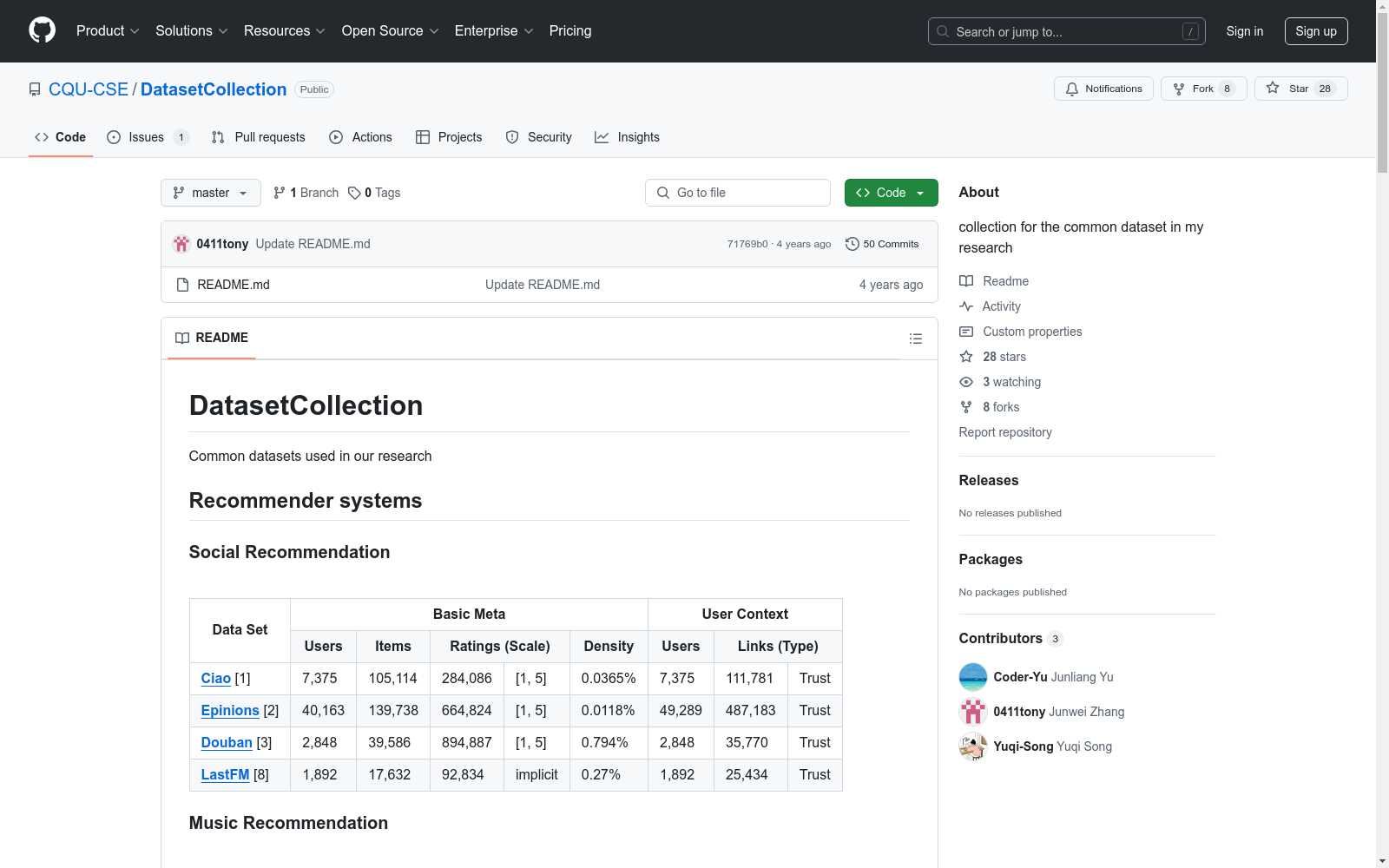Screen dimensions: 1389x868
Task: Select the README tab header
Action: coord(212,338)
